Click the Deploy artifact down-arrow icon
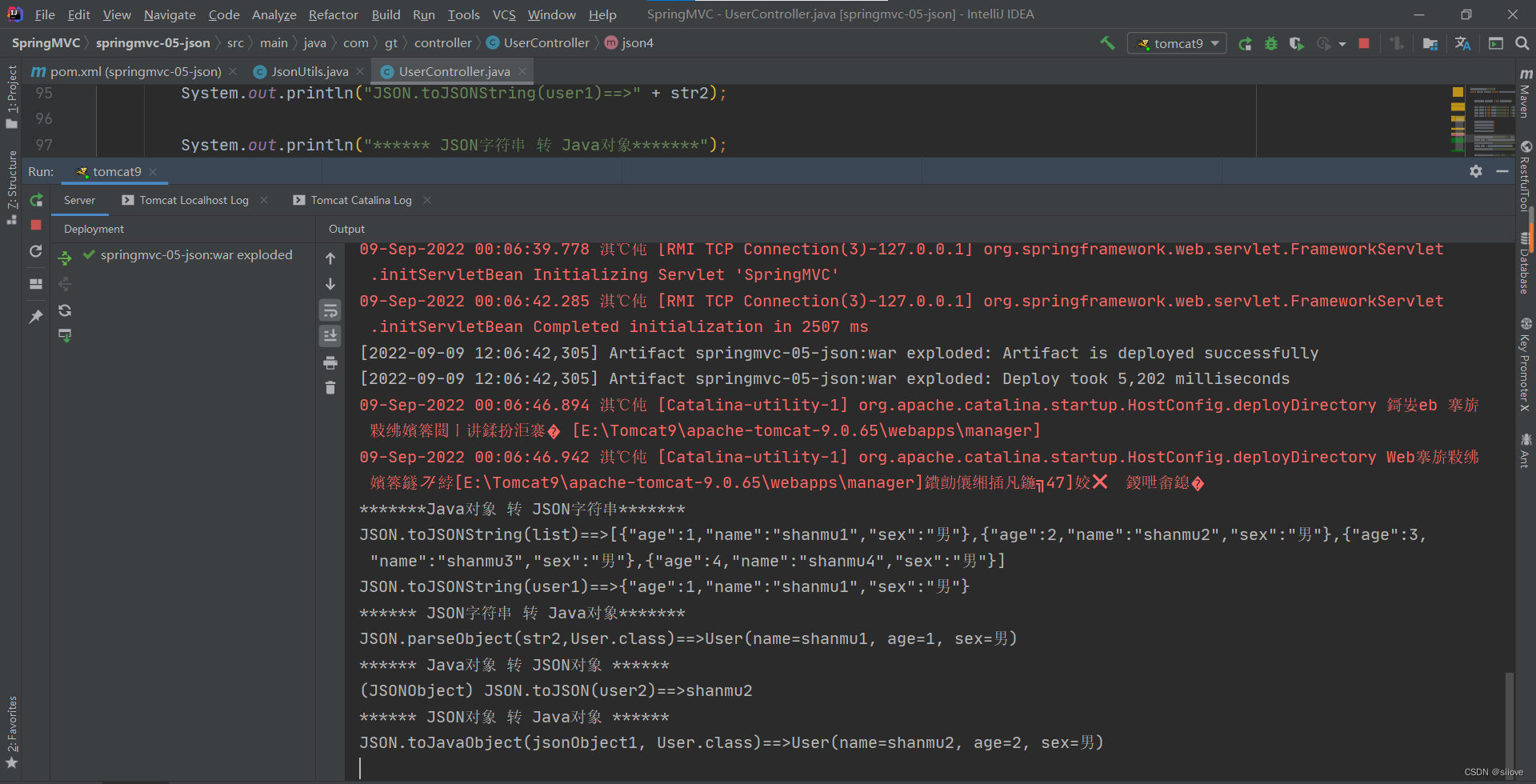 coord(65,336)
